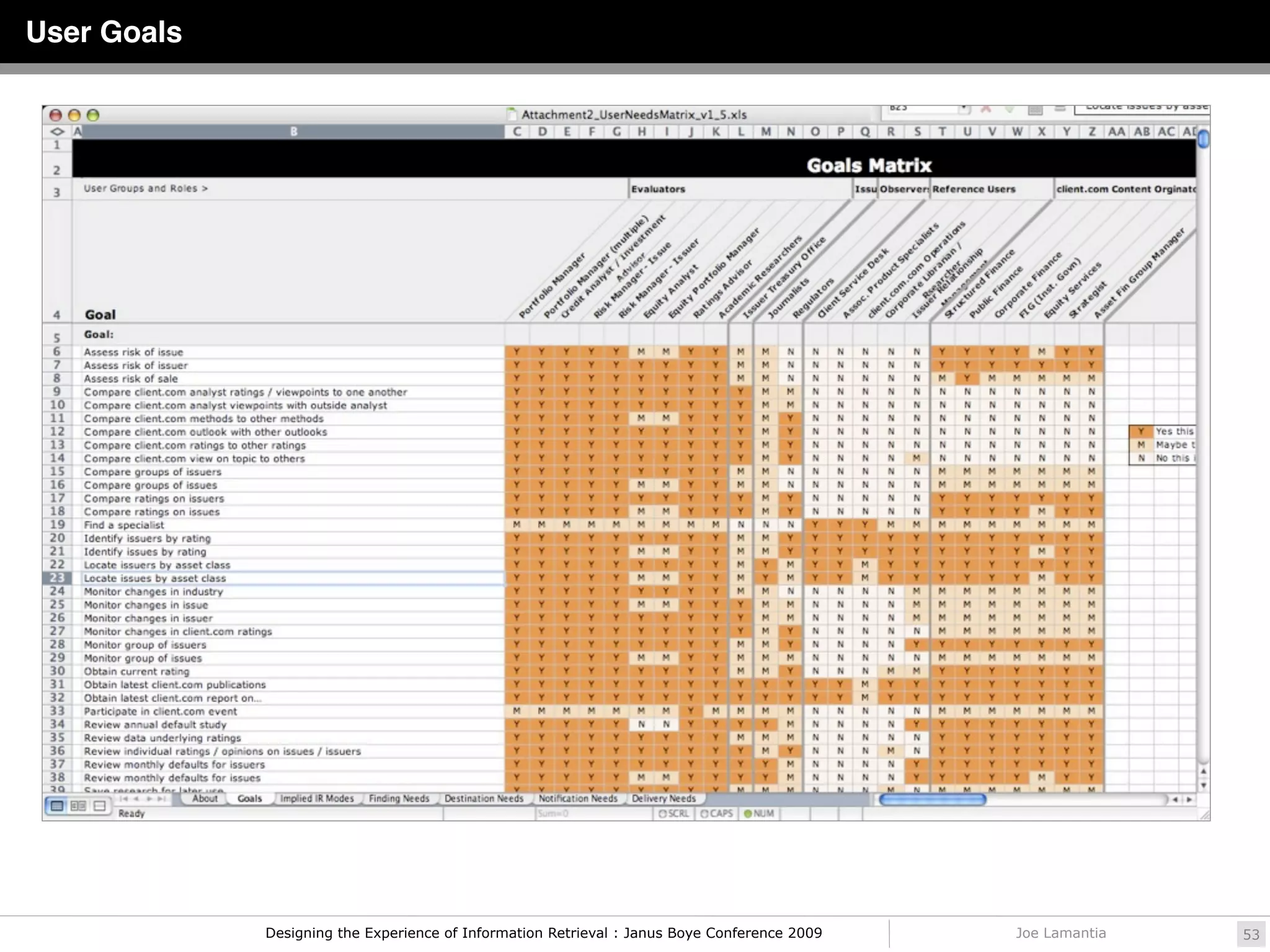
Task: Open the Name Box dropdown arrow
Action: pos(964,109)
